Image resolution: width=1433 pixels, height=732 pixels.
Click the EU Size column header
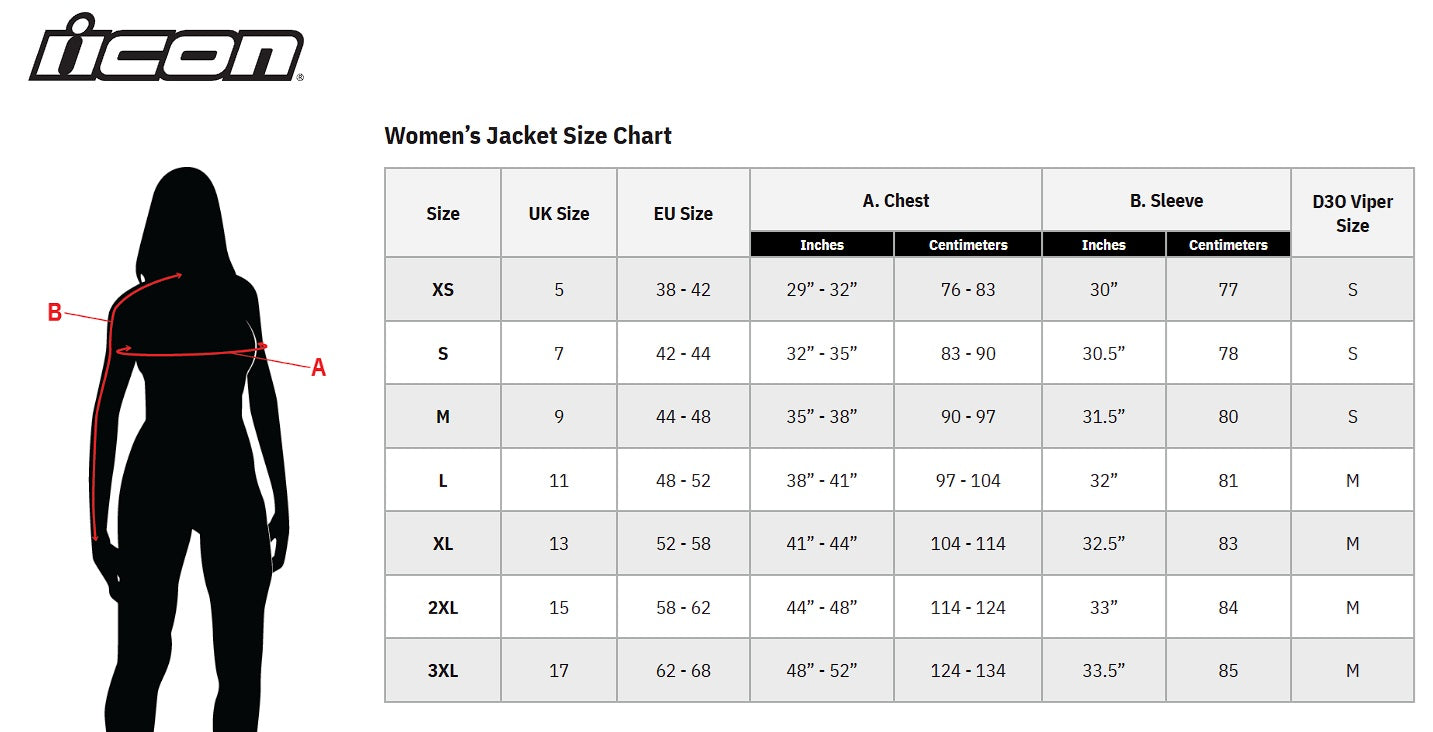[x=683, y=213]
